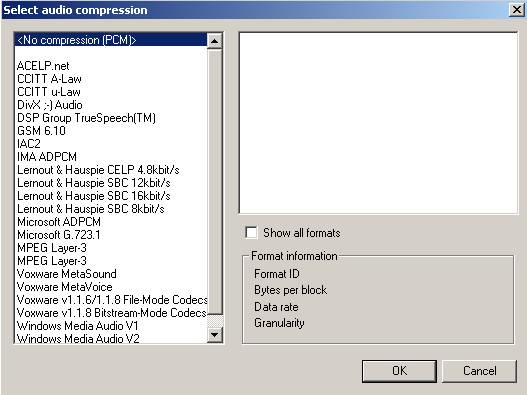Select Lernout & Hauspie SBC 8kbit/s
The height and width of the screenshot is (395, 527).
point(111,209)
